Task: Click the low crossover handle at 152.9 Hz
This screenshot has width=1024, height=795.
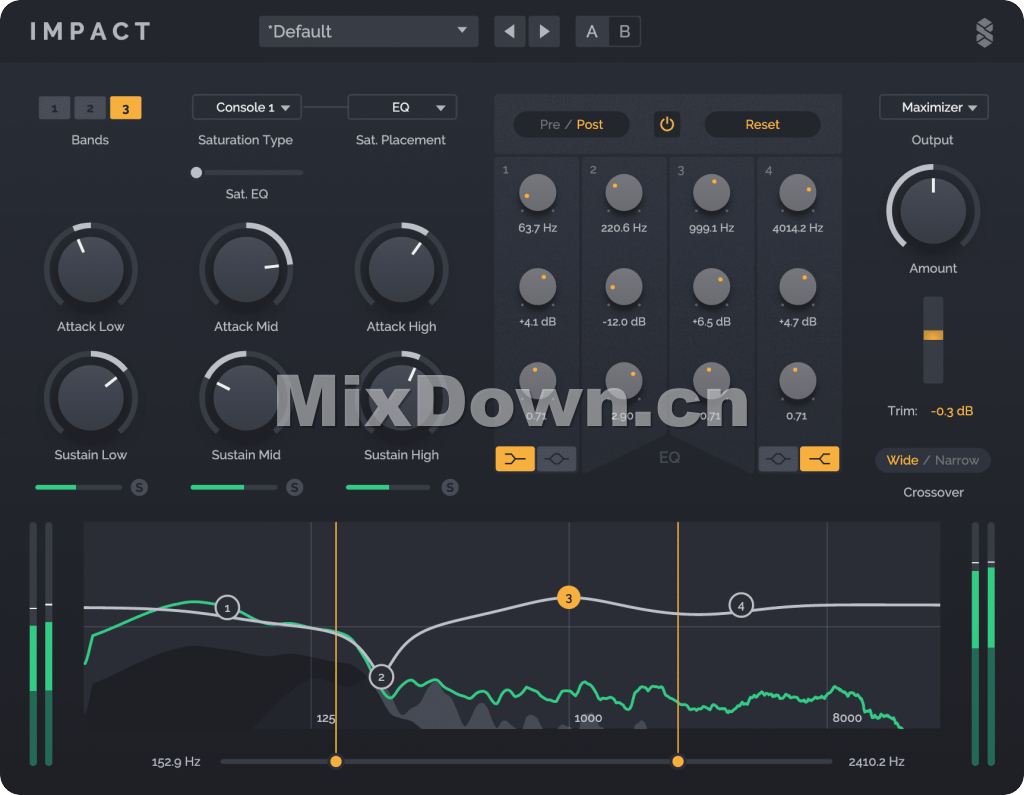Action: (x=336, y=761)
